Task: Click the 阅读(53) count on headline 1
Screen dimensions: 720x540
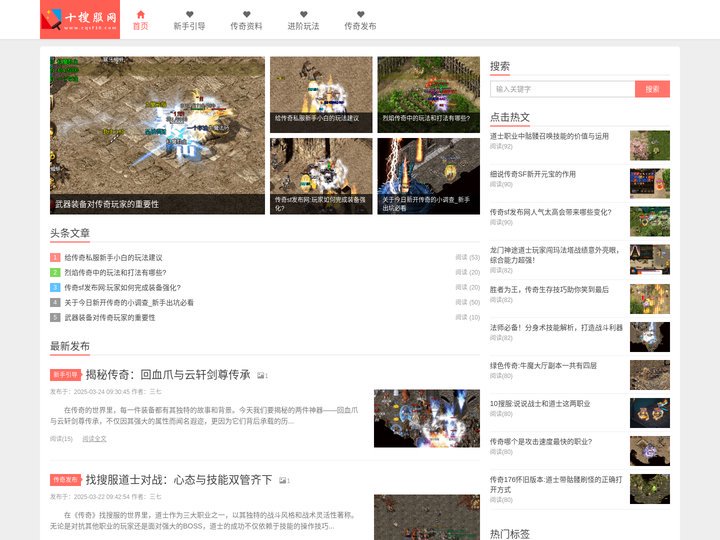Action: coord(467,258)
